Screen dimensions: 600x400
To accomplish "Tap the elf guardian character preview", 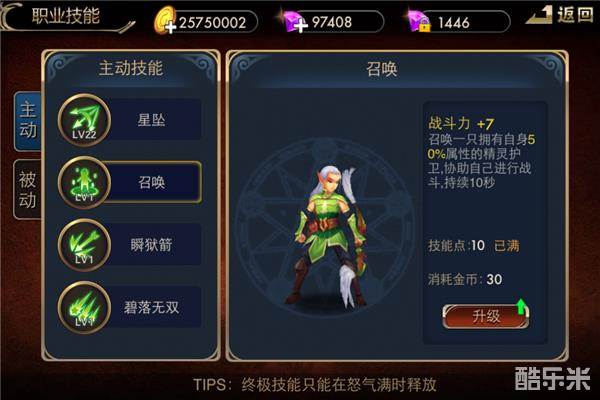I will tap(328, 237).
